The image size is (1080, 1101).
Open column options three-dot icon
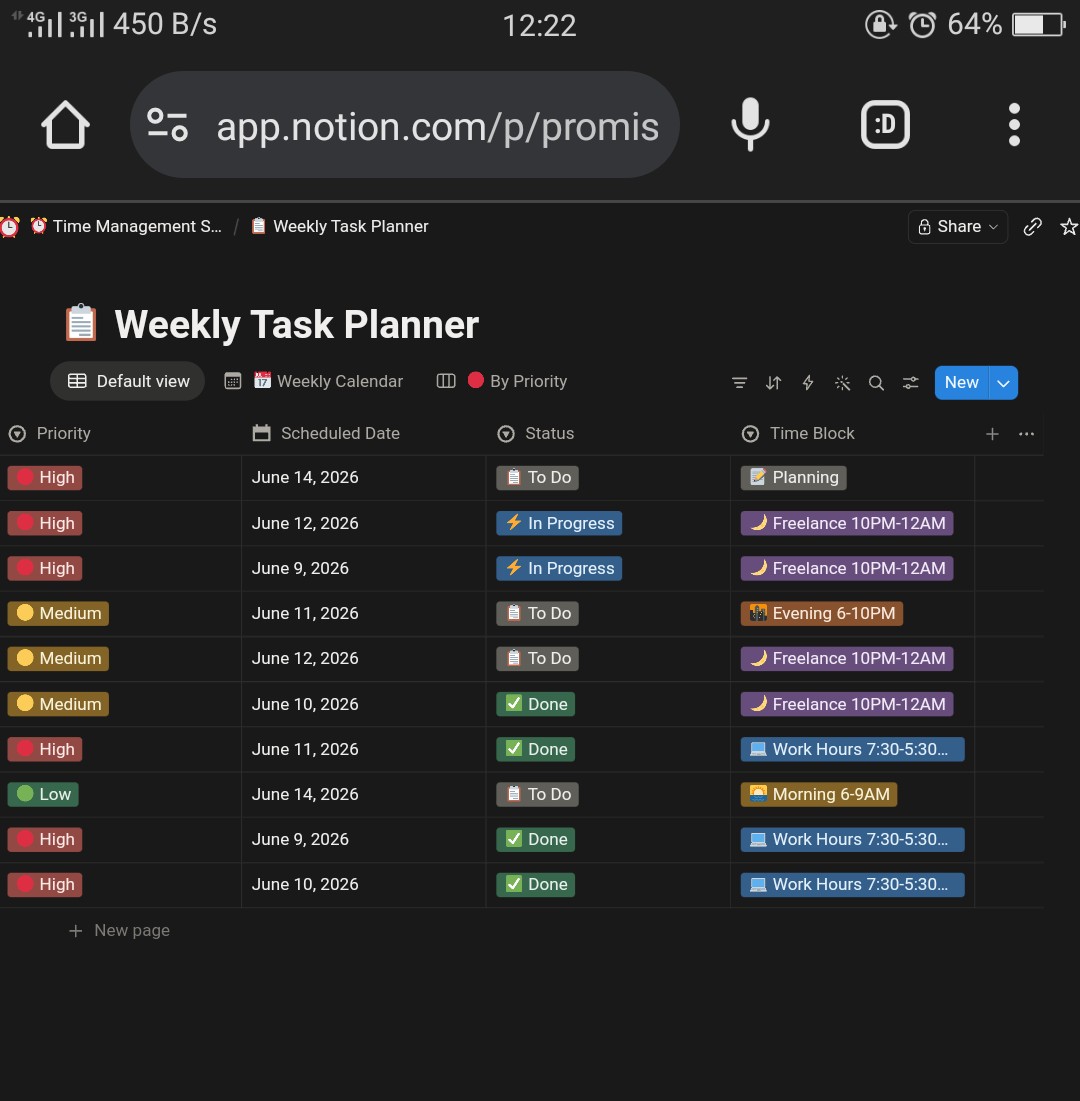coord(1026,434)
